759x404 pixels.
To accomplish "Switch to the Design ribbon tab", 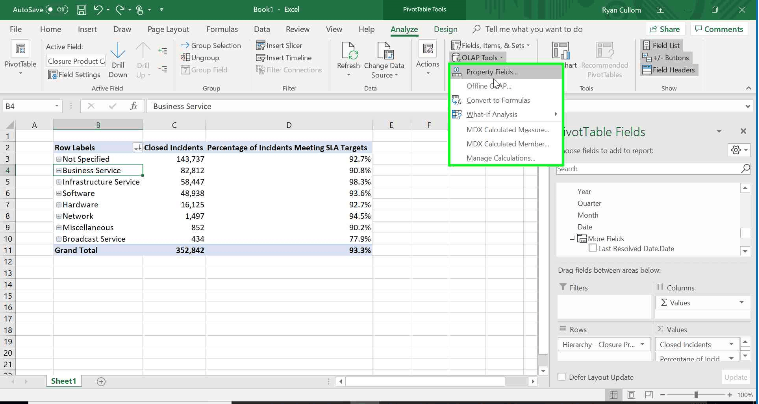I will click(445, 30).
